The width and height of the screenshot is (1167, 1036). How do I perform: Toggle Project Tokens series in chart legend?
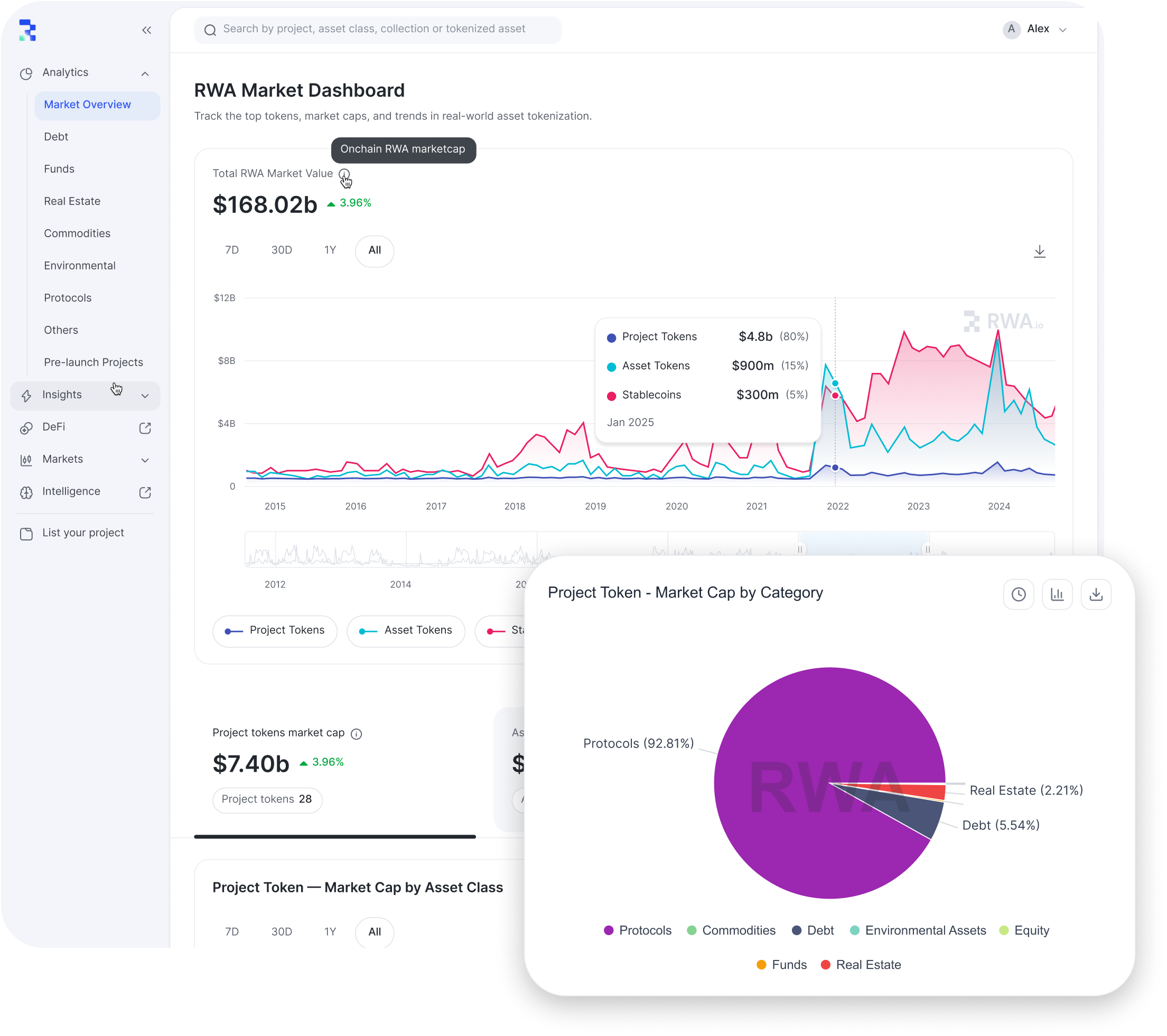(x=275, y=630)
